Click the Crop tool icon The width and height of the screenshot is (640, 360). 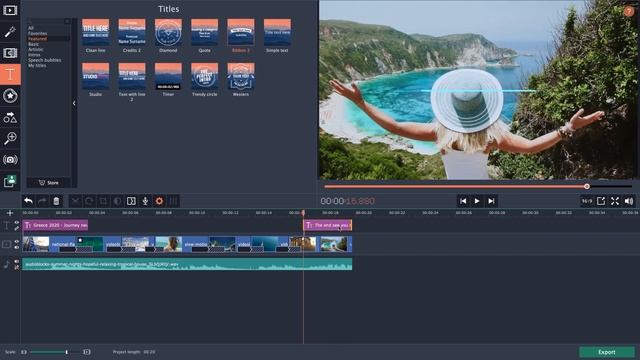103,201
